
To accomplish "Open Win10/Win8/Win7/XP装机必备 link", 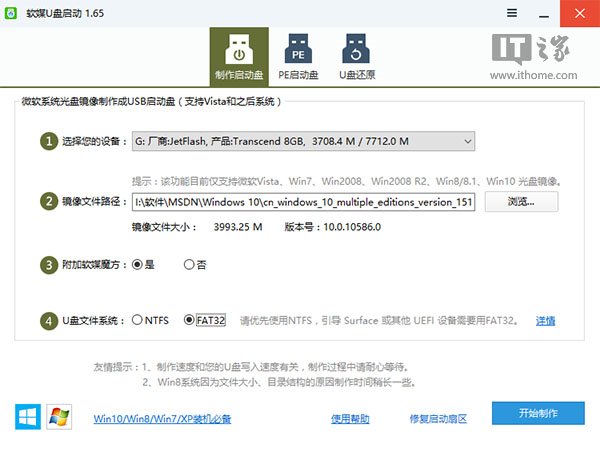I will 162,419.
